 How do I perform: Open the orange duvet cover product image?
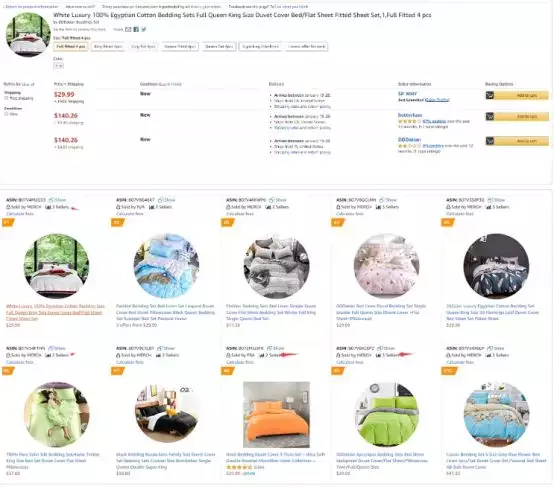click(276, 415)
